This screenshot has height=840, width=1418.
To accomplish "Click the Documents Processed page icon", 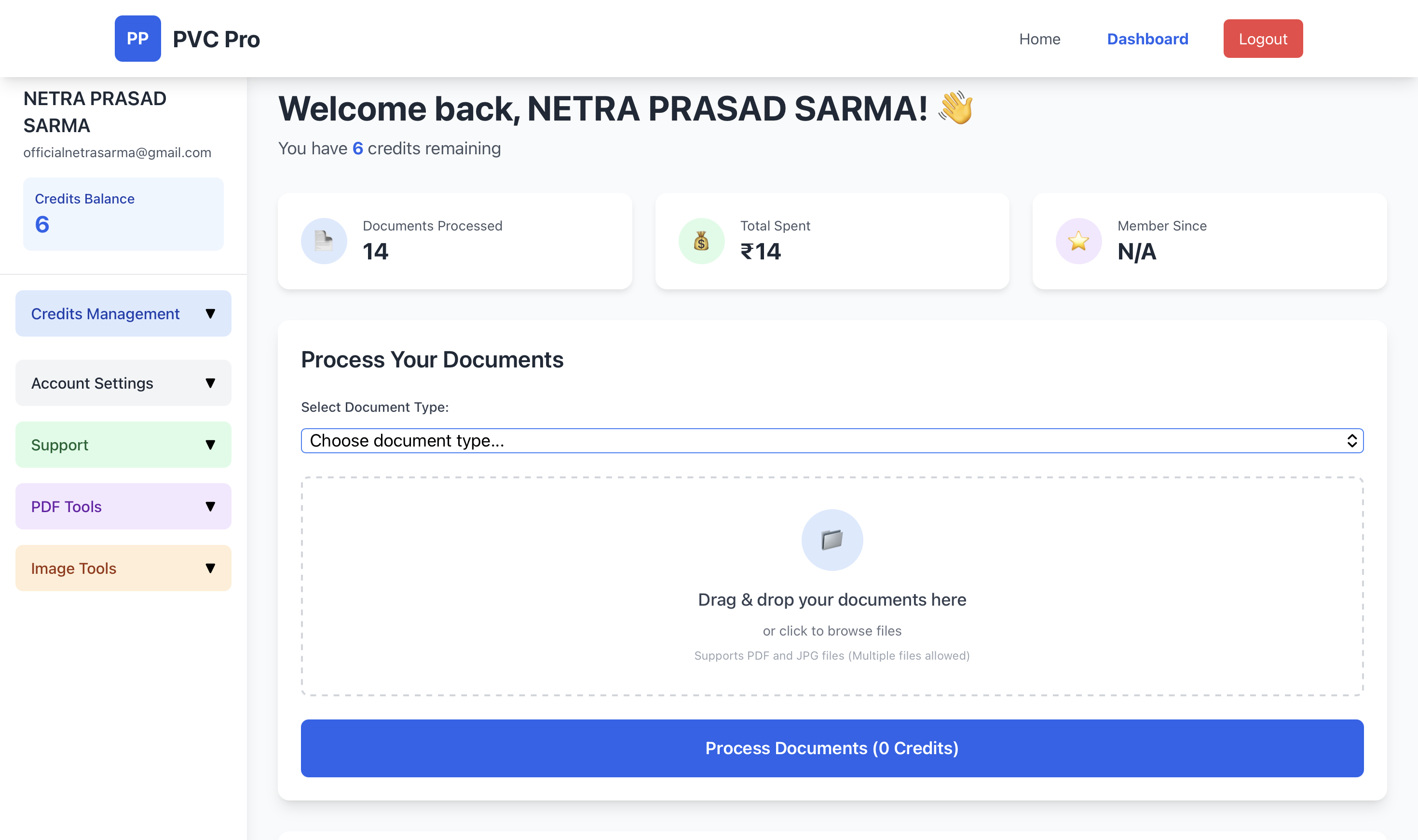I will [x=323, y=241].
